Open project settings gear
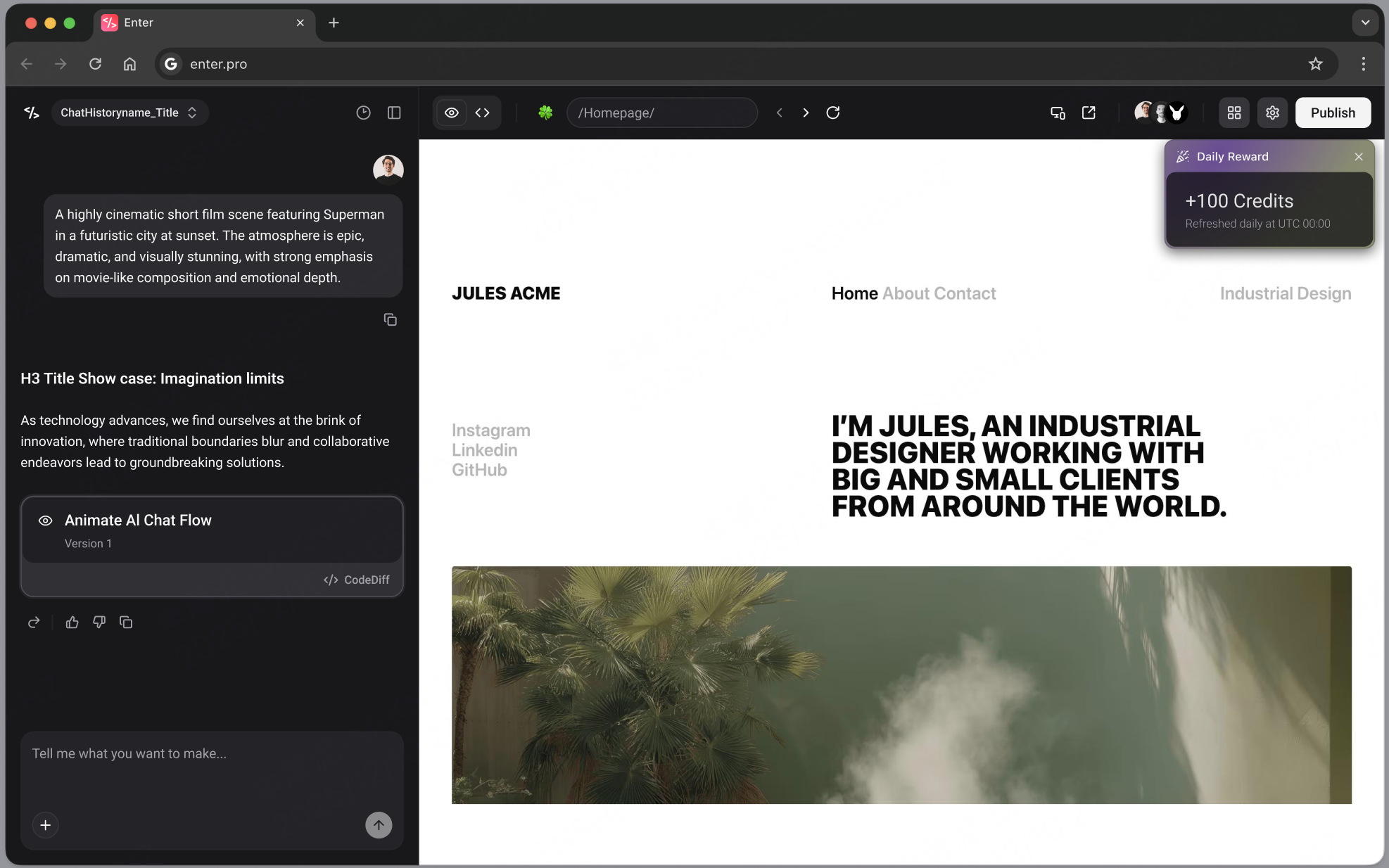Viewport: 1389px width, 868px height. (1272, 113)
